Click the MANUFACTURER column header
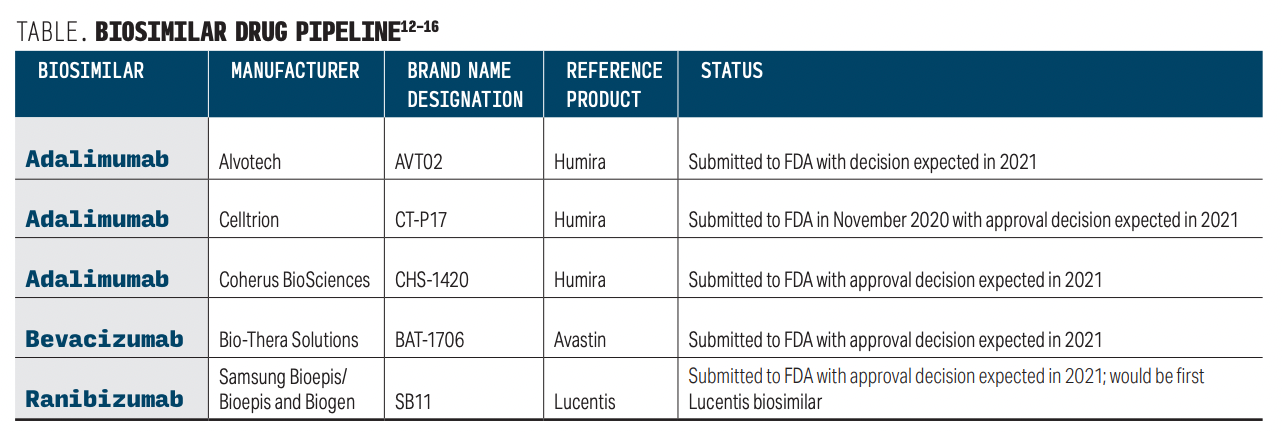The image size is (1282, 432). (295, 71)
